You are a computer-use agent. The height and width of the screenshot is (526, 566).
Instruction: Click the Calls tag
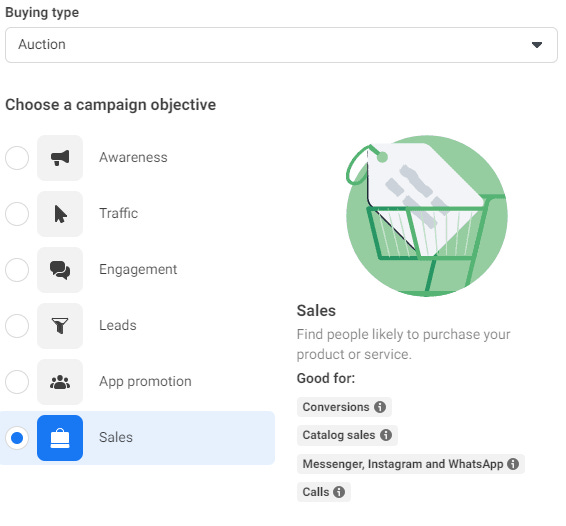324,492
